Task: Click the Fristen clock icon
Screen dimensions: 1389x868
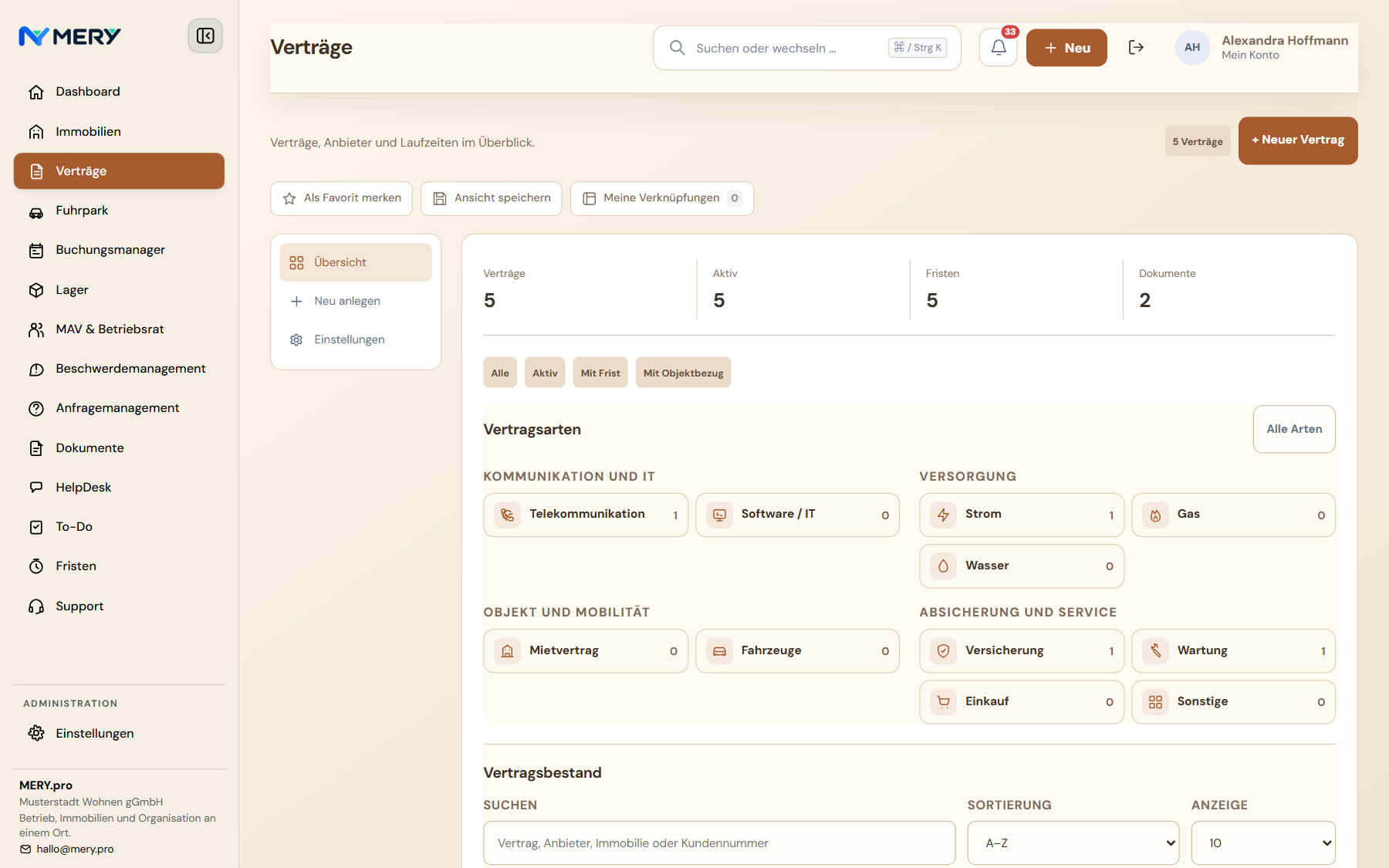Action: 36,566
